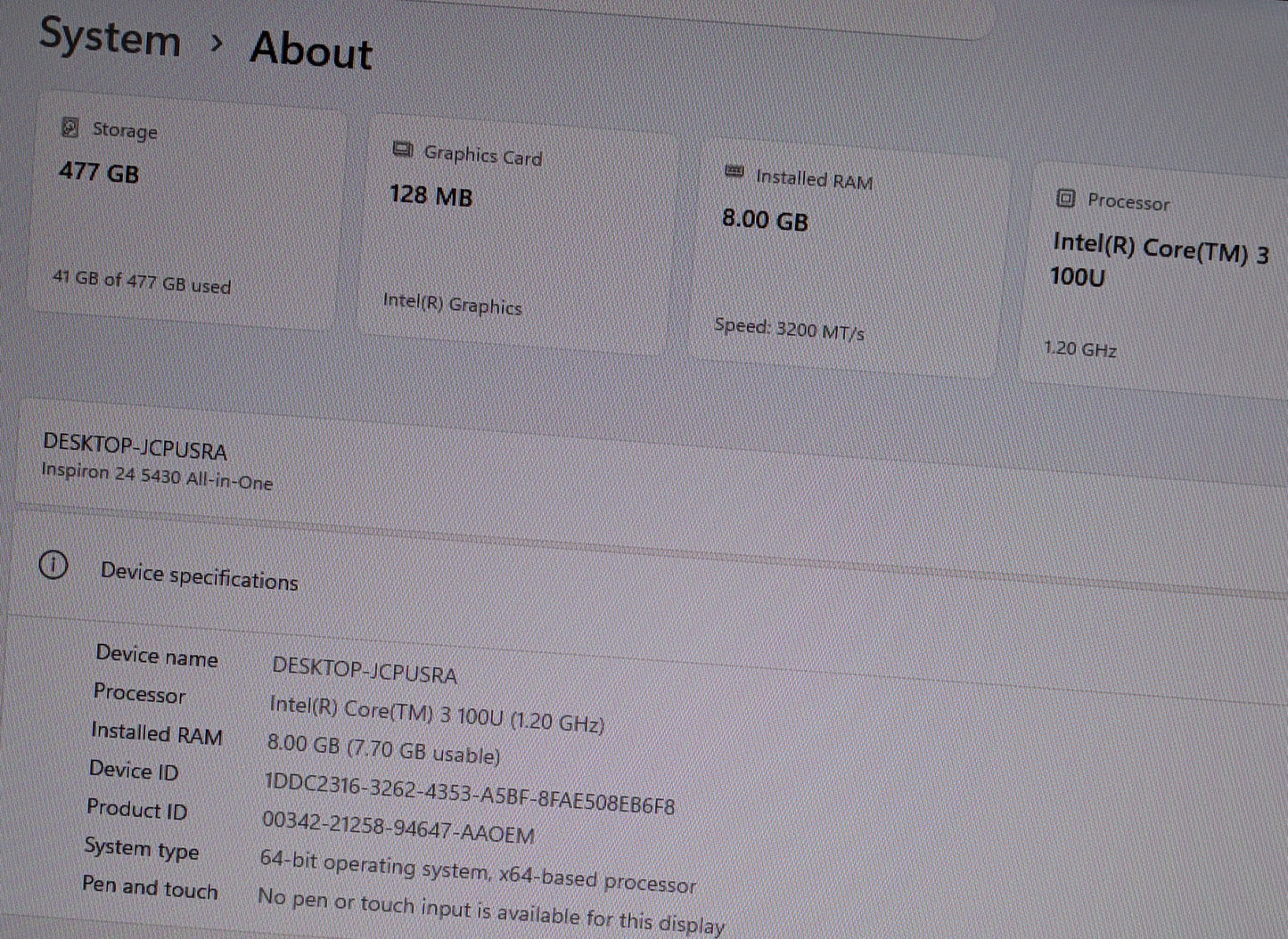This screenshot has width=1288, height=939.
Task: Click the '41 GB of 477 GB used' text
Action: pyautogui.click(x=142, y=282)
